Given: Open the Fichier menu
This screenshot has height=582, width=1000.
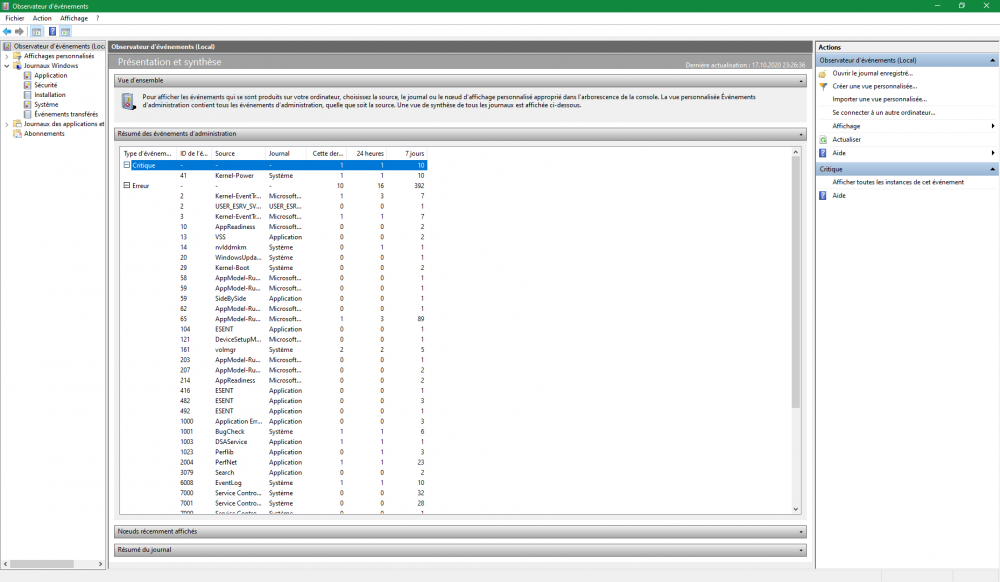Looking at the screenshot, I should (x=14, y=18).
